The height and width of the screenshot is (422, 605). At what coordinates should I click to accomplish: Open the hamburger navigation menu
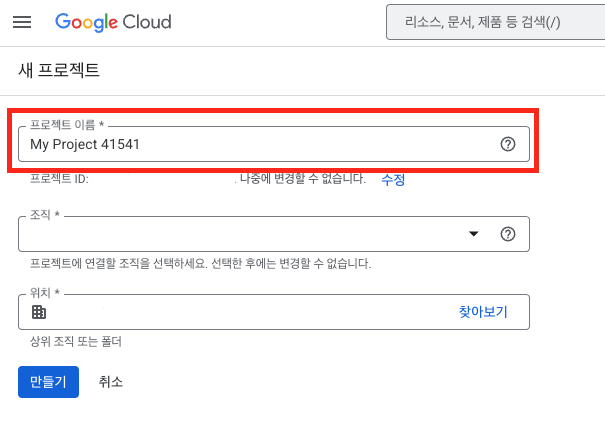click(x=22, y=22)
